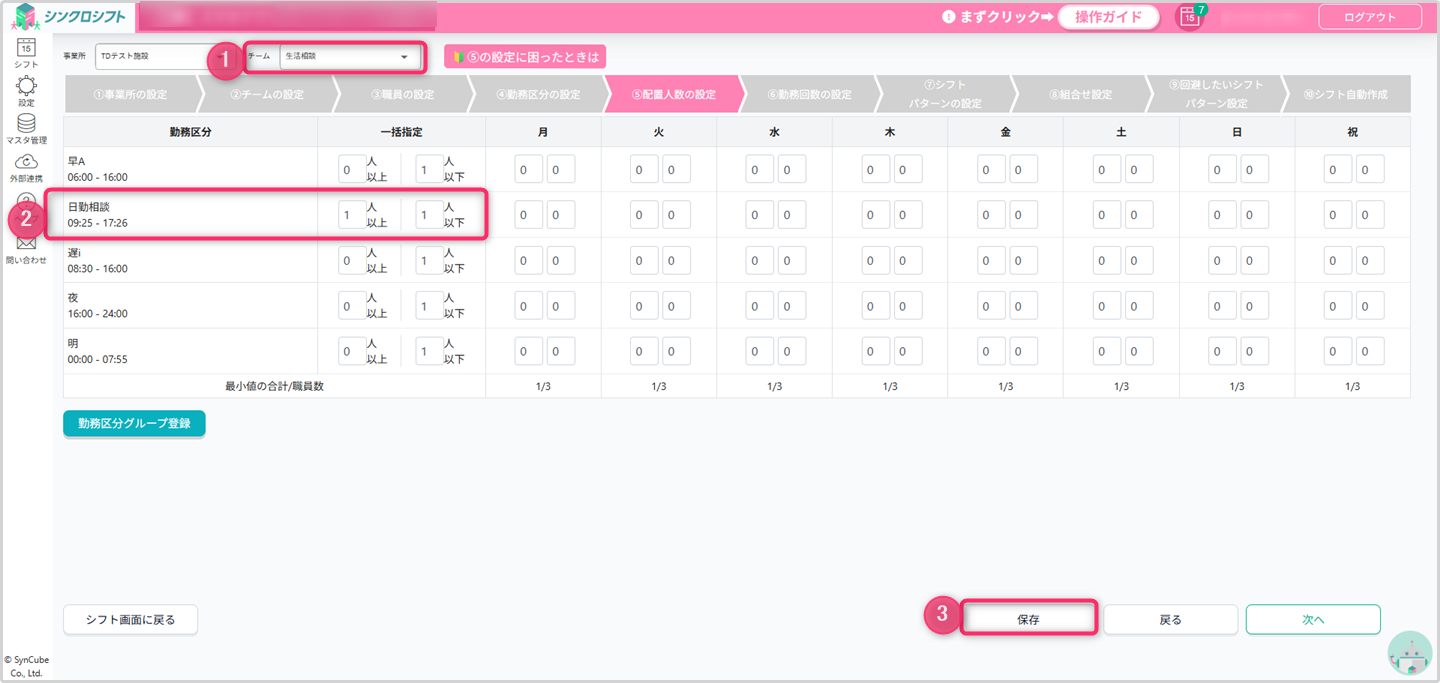Screen dimensions: 1440x683
Task: Click 明 bulk minimum 以上 field
Action: pyautogui.click(x=352, y=352)
